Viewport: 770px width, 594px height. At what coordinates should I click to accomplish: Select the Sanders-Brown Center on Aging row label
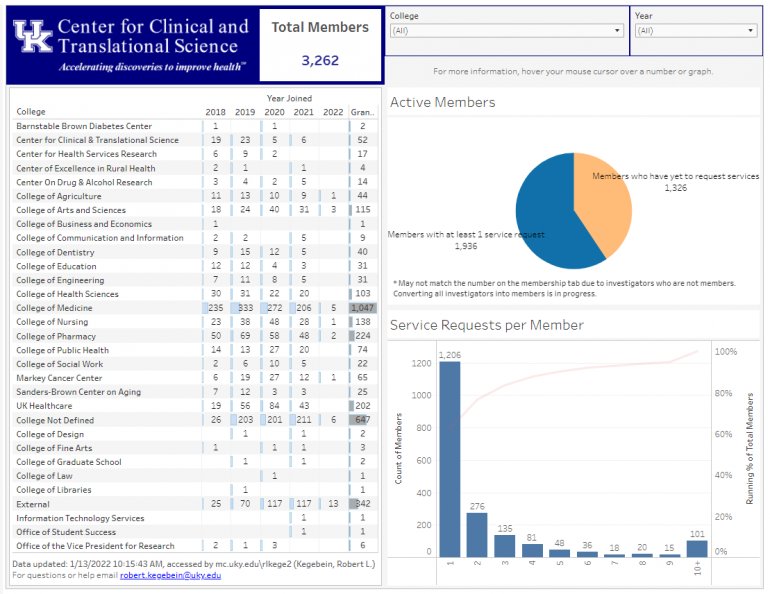[x=79, y=392]
